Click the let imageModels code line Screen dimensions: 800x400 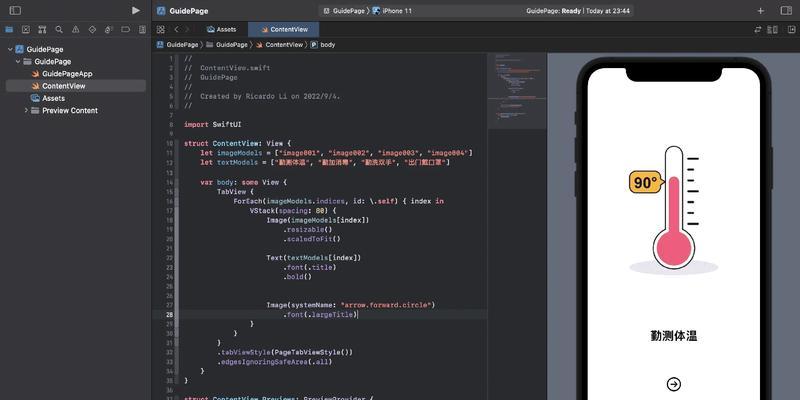[x=336, y=153]
